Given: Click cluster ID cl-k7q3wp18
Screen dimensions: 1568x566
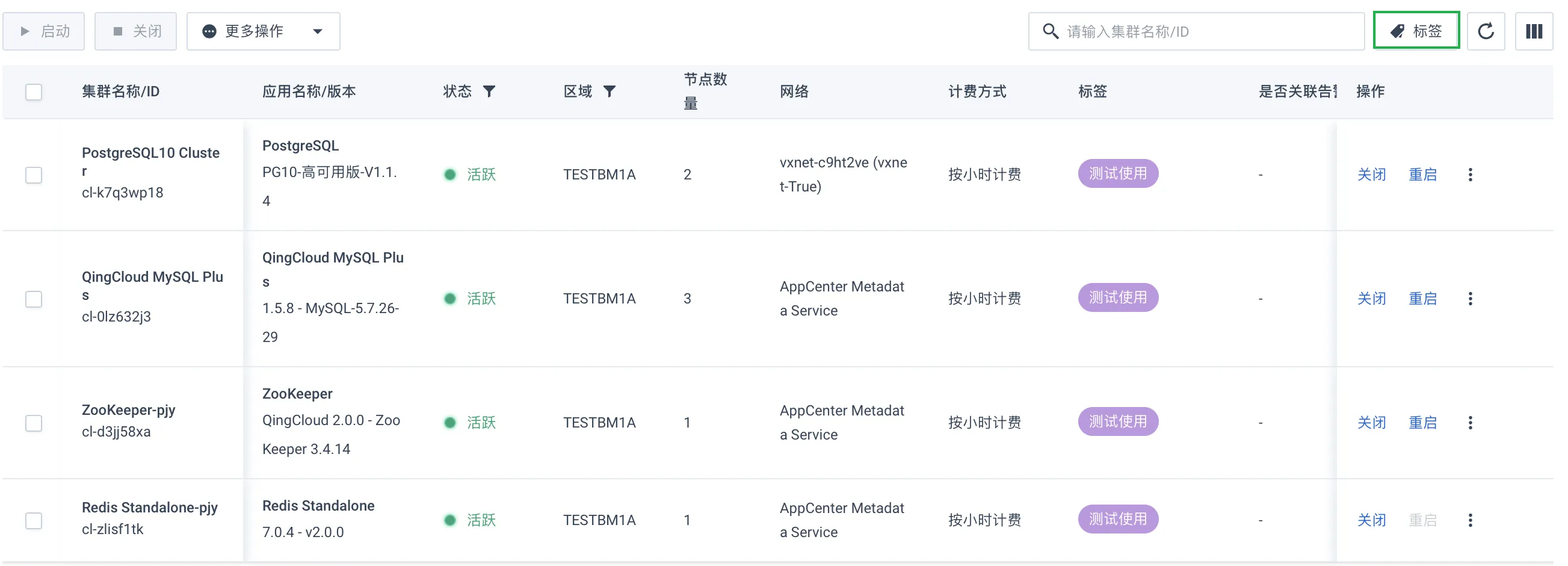Looking at the screenshot, I should click(122, 193).
